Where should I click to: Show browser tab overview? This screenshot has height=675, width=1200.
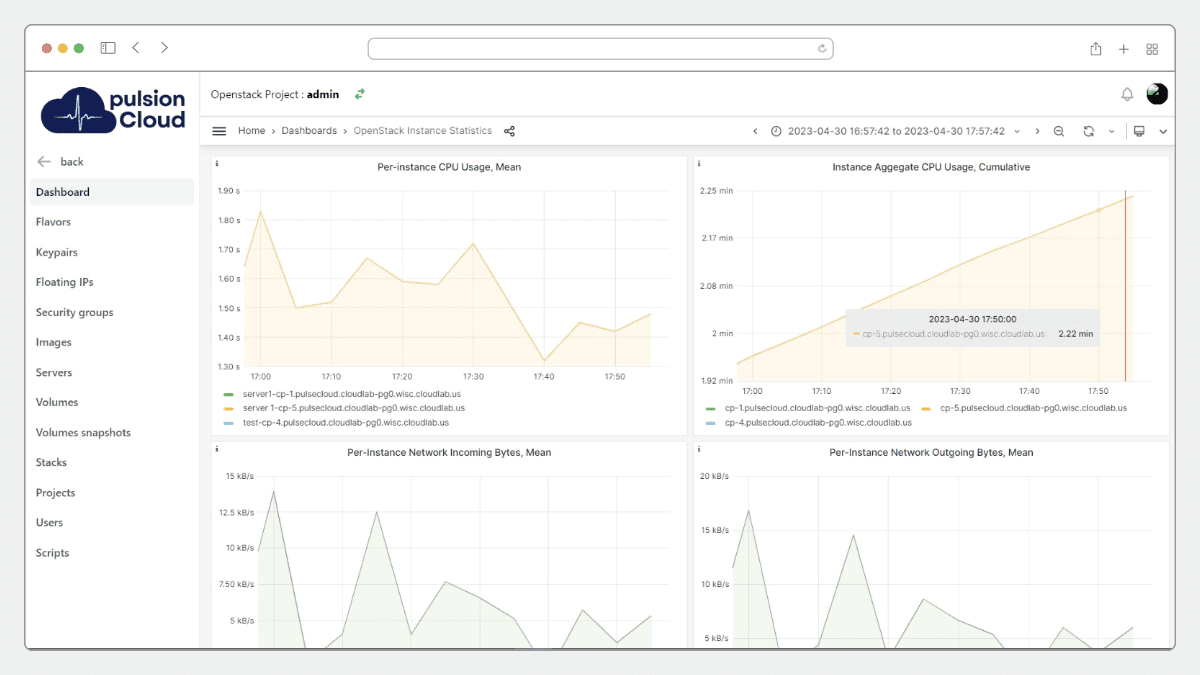pyautogui.click(x=1152, y=48)
